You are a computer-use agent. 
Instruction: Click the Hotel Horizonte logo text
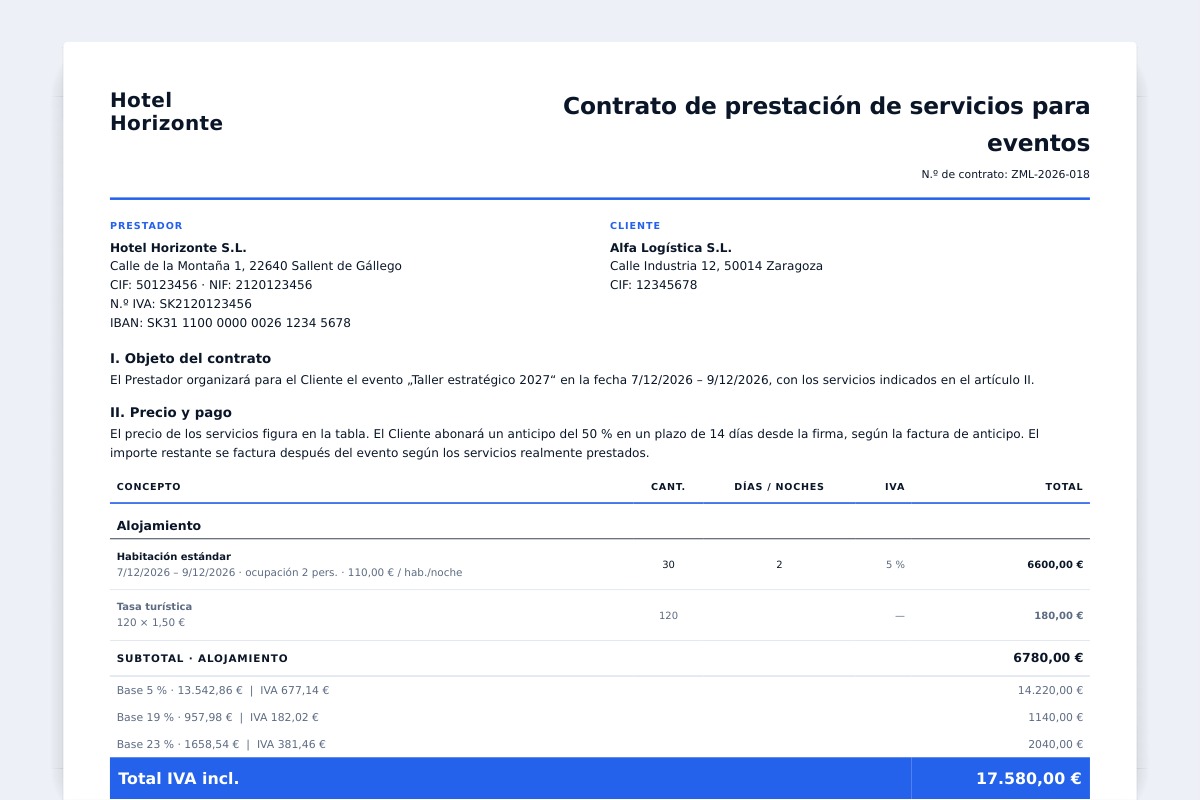(166, 112)
